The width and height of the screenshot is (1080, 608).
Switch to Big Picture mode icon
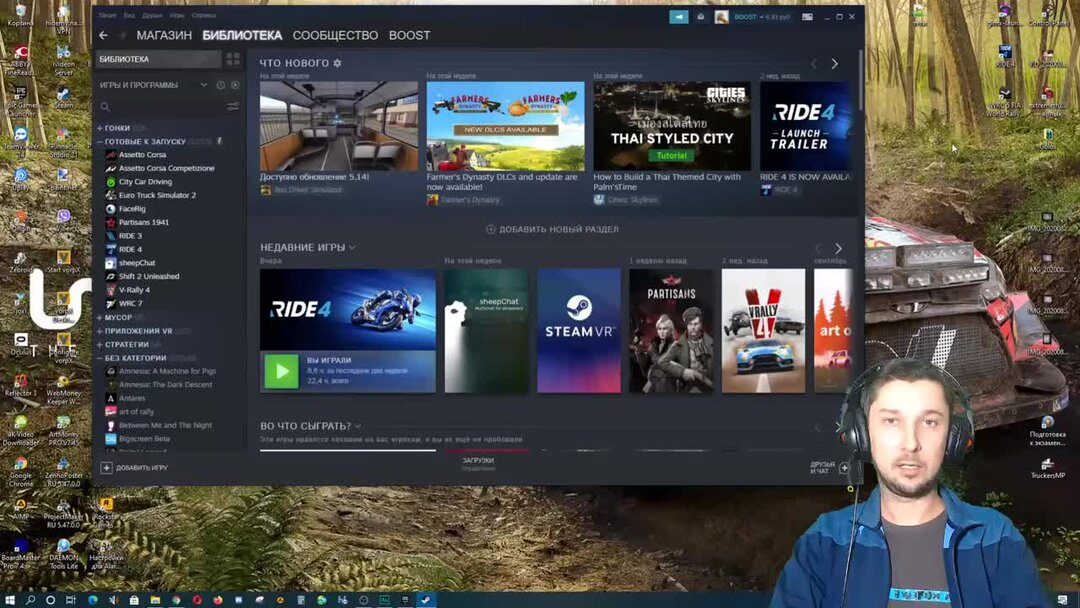807,17
